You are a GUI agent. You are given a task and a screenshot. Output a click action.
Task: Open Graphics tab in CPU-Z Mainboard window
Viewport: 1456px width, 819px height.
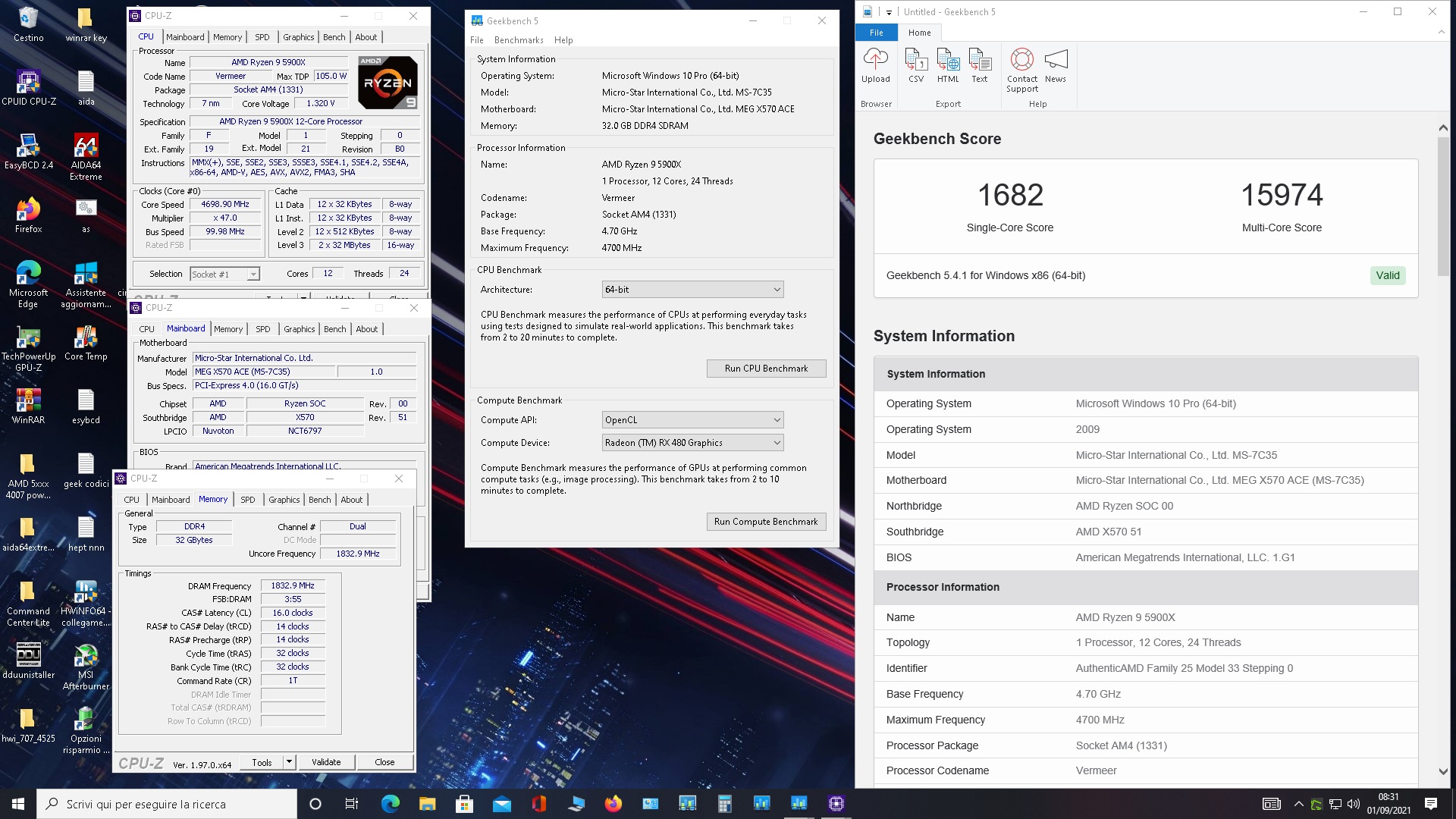click(x=299, y=329)
